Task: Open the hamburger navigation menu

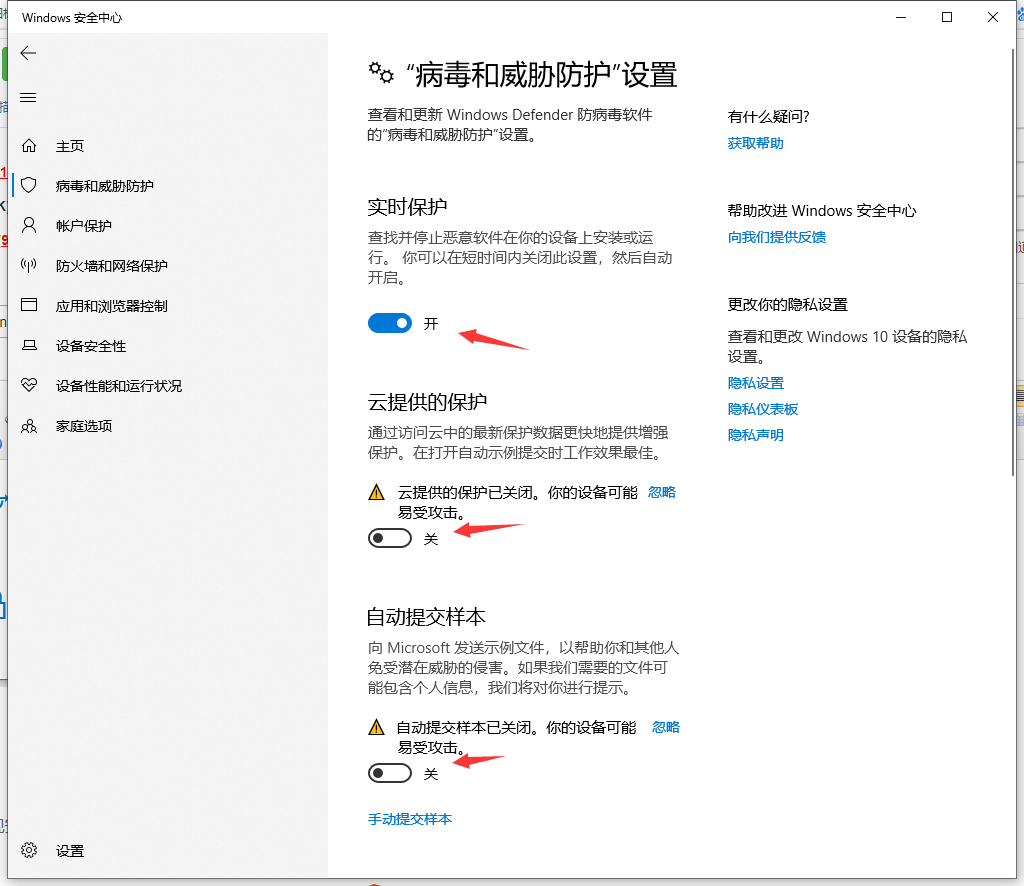Action: pos(28,98)
